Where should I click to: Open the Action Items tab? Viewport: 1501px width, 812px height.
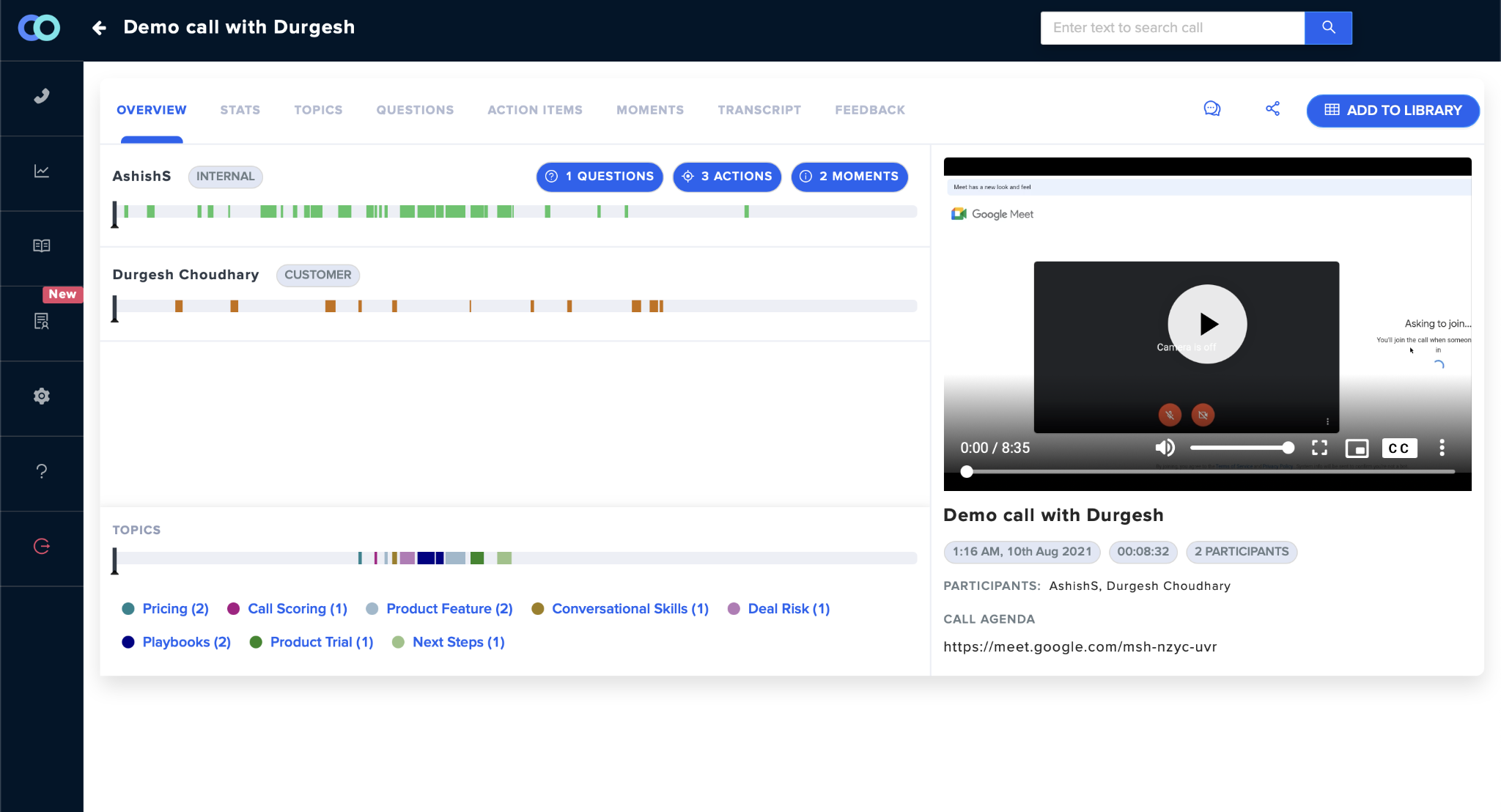coord(534,110)
